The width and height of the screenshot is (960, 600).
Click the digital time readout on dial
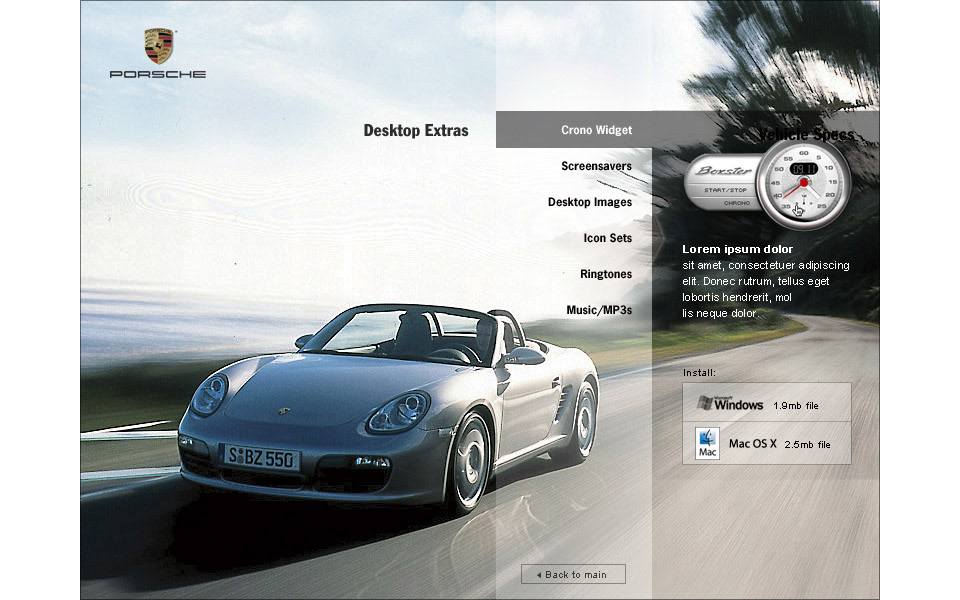[803, 169]
